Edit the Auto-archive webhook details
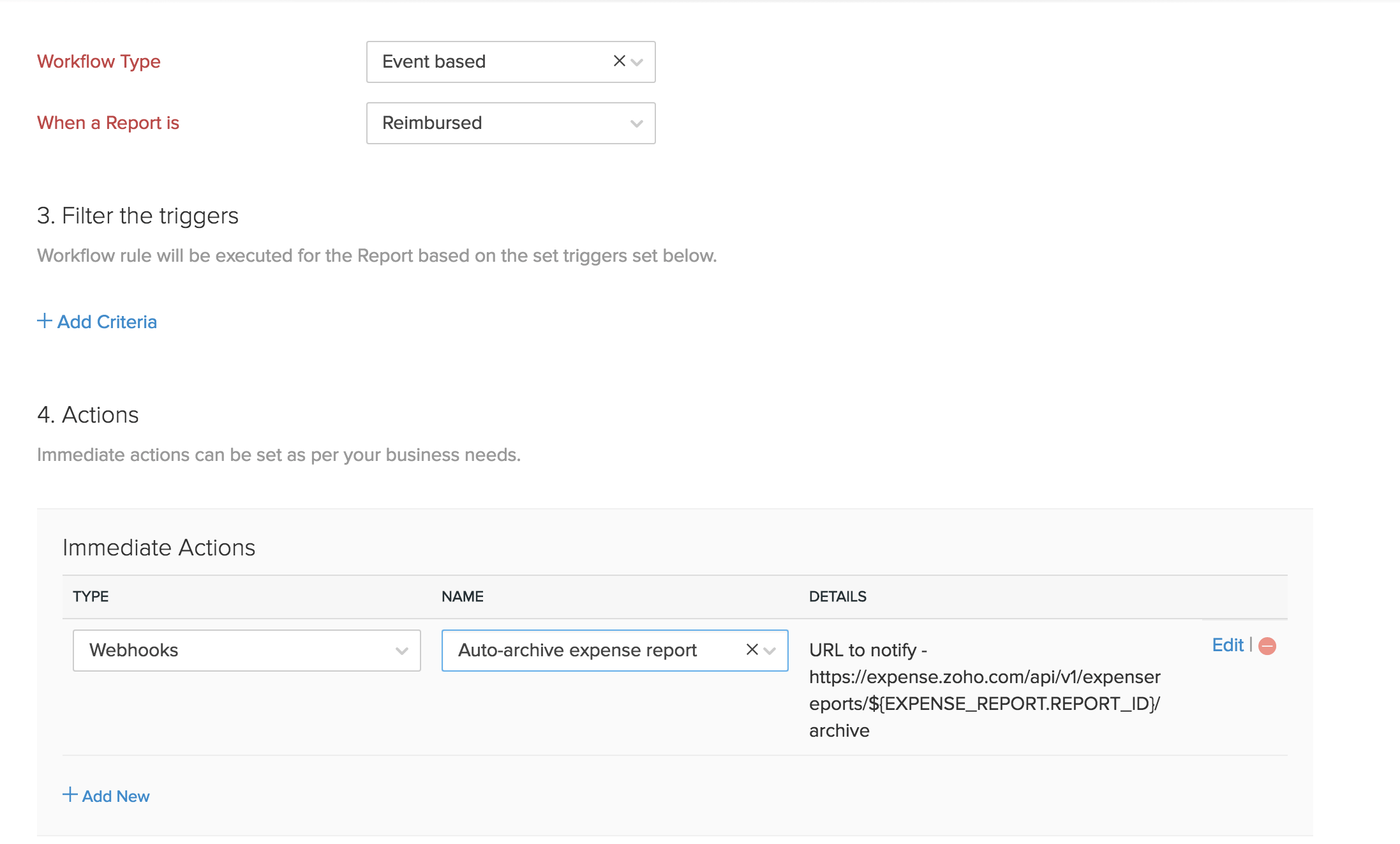The image size is (1400, 844). (1227, 645)
